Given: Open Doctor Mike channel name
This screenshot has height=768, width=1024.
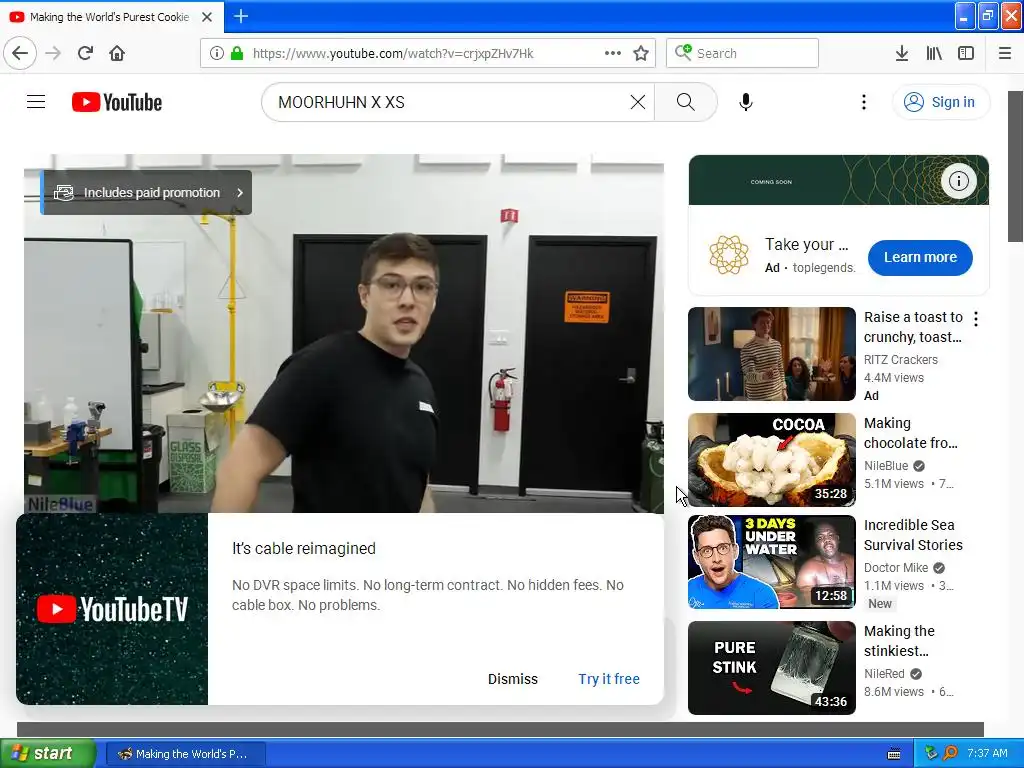Looking at the screenshot, I should click(x=895, y=568).
